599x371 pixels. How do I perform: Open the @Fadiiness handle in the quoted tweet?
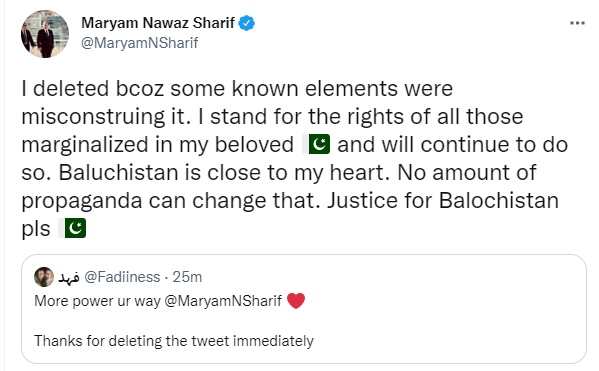click(122, 277)
